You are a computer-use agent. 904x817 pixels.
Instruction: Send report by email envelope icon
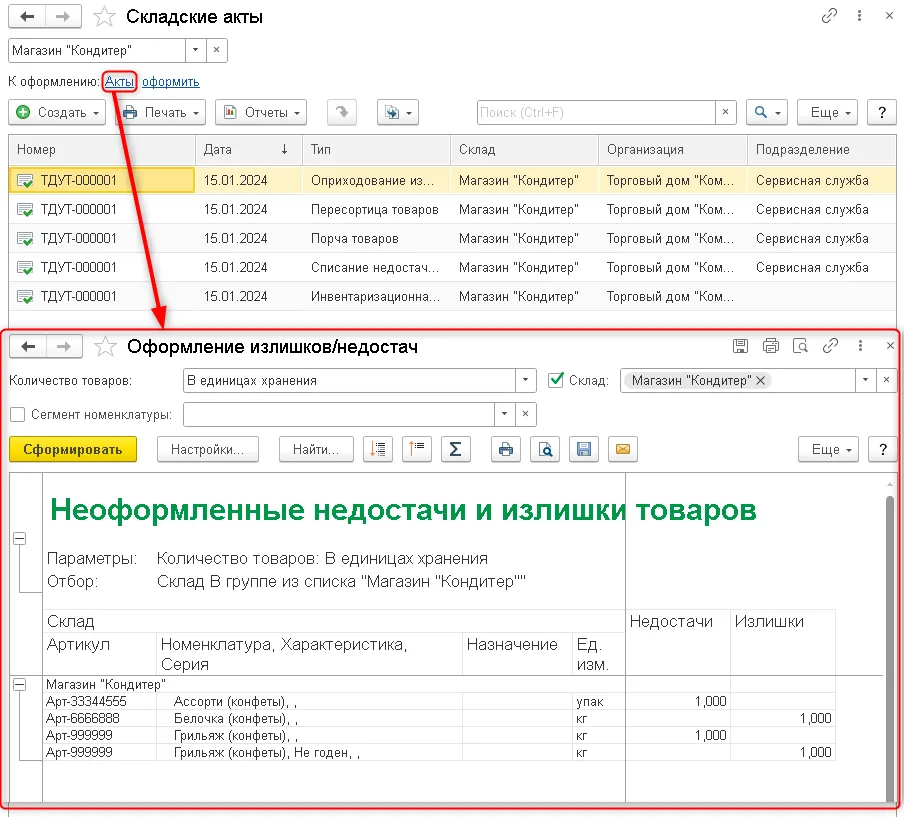(x=623, y=449)
